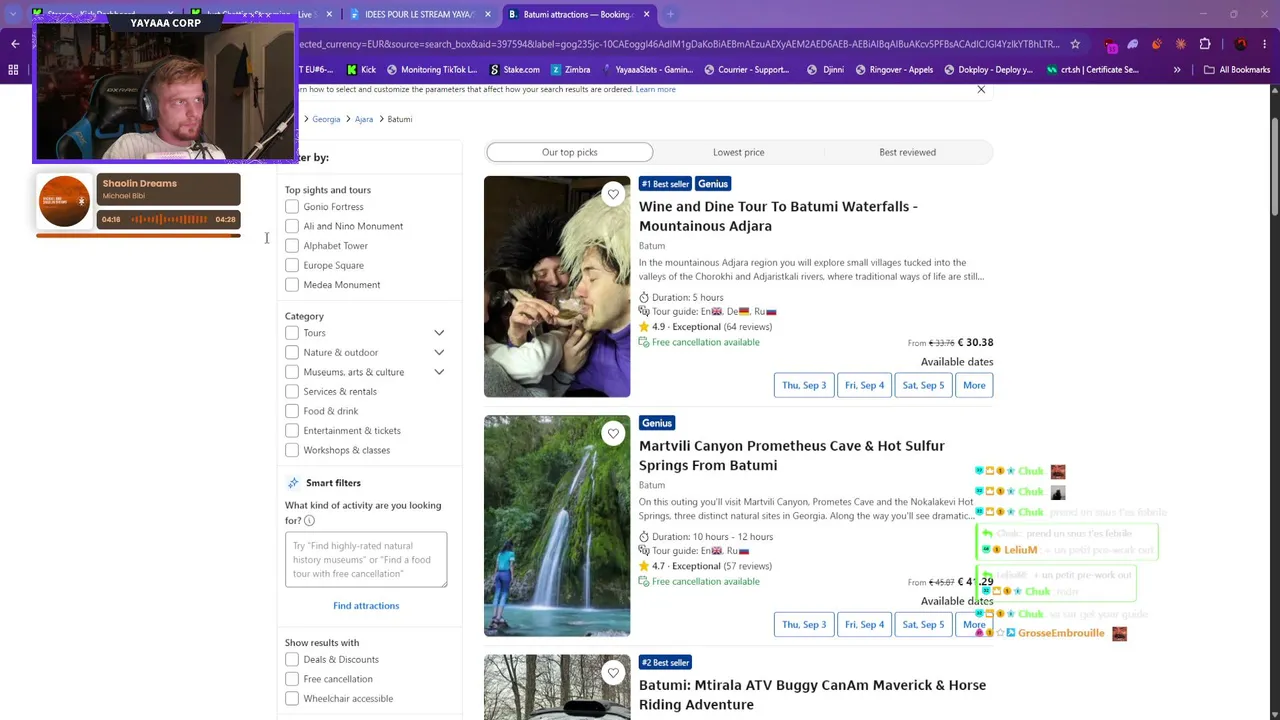Screen dimensions: 1280x720
Task: Check the Gonio Fortress filter
Action: point(292,207)
